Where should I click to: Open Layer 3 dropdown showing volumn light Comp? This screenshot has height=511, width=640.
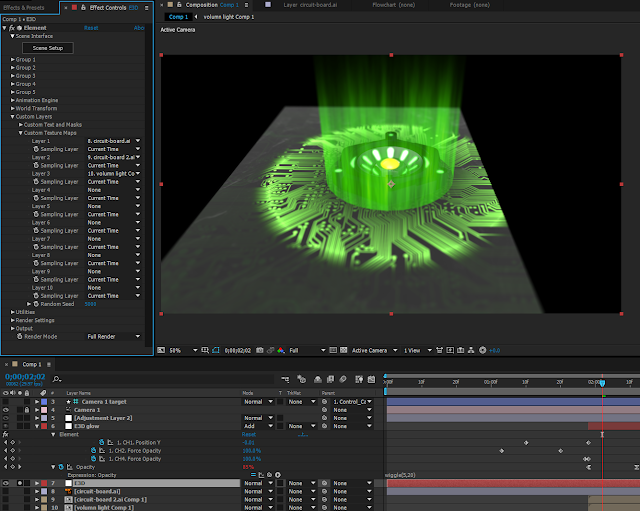[x=114, y=174]
